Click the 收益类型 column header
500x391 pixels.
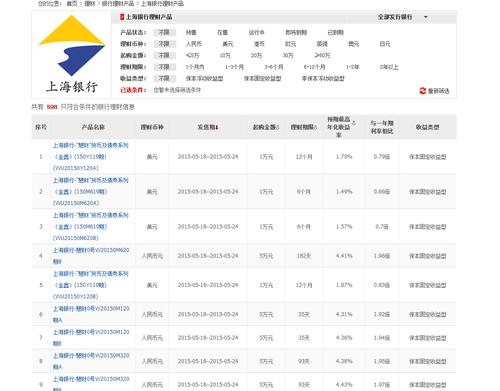pos(427,127)
